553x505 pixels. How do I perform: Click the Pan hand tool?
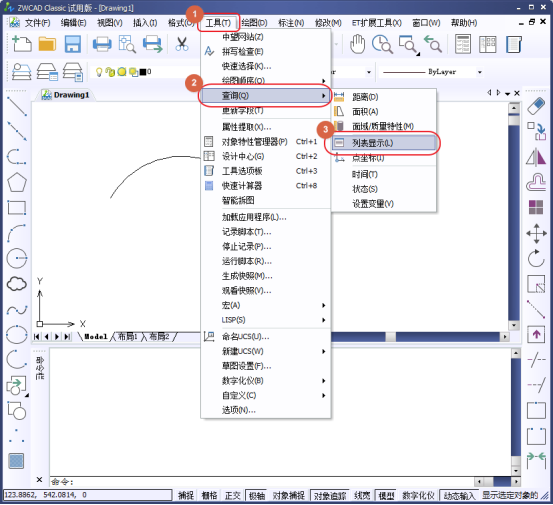pos(357,44)
